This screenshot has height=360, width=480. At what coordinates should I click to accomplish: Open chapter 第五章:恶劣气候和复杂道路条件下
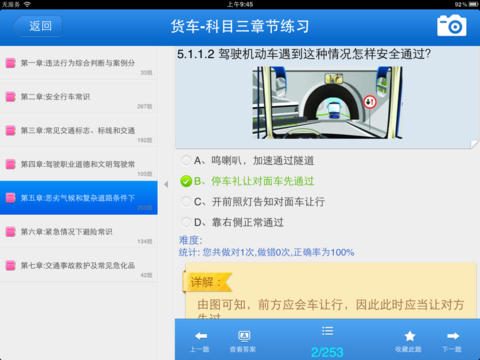(79, 198)
